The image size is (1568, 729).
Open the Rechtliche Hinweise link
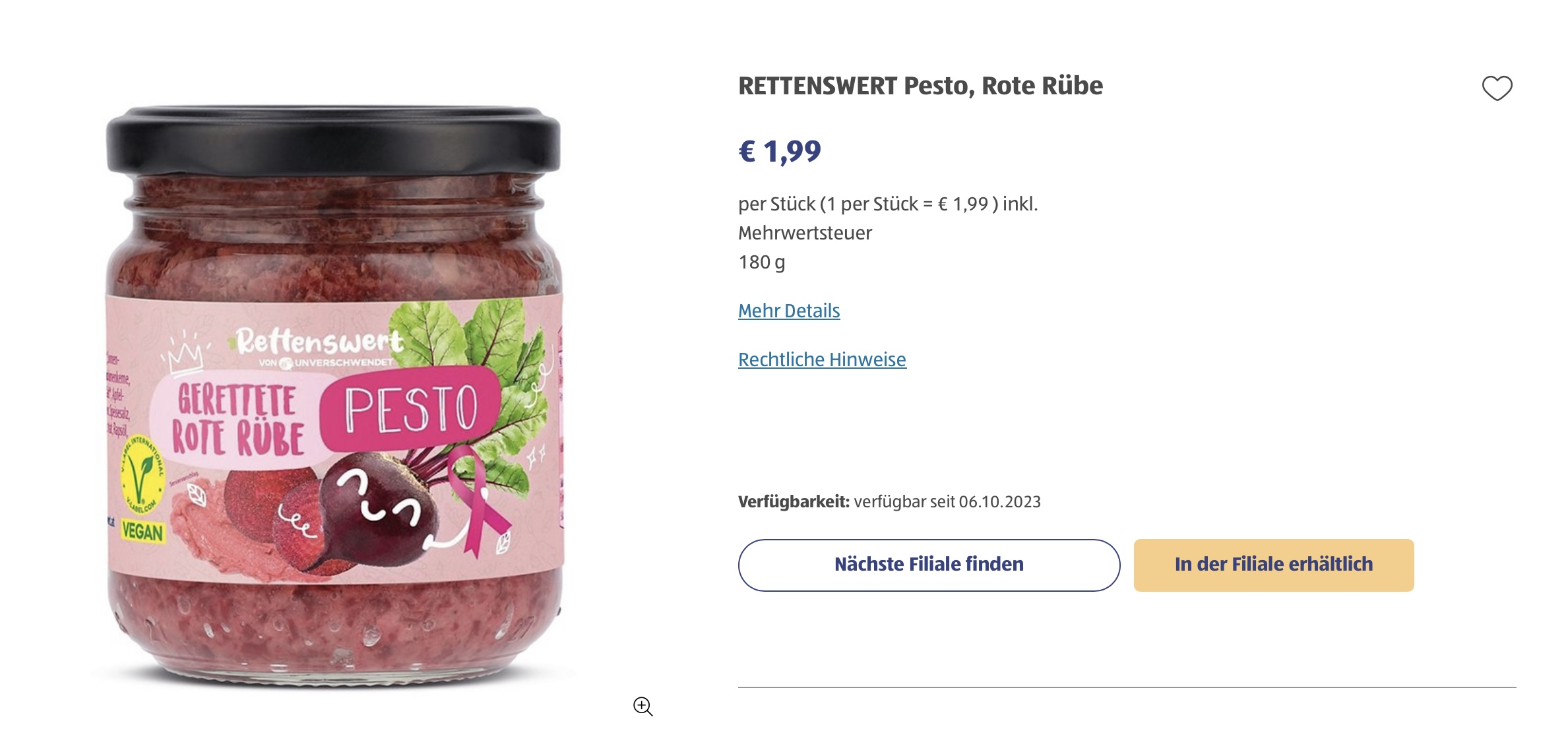[822, 360]
